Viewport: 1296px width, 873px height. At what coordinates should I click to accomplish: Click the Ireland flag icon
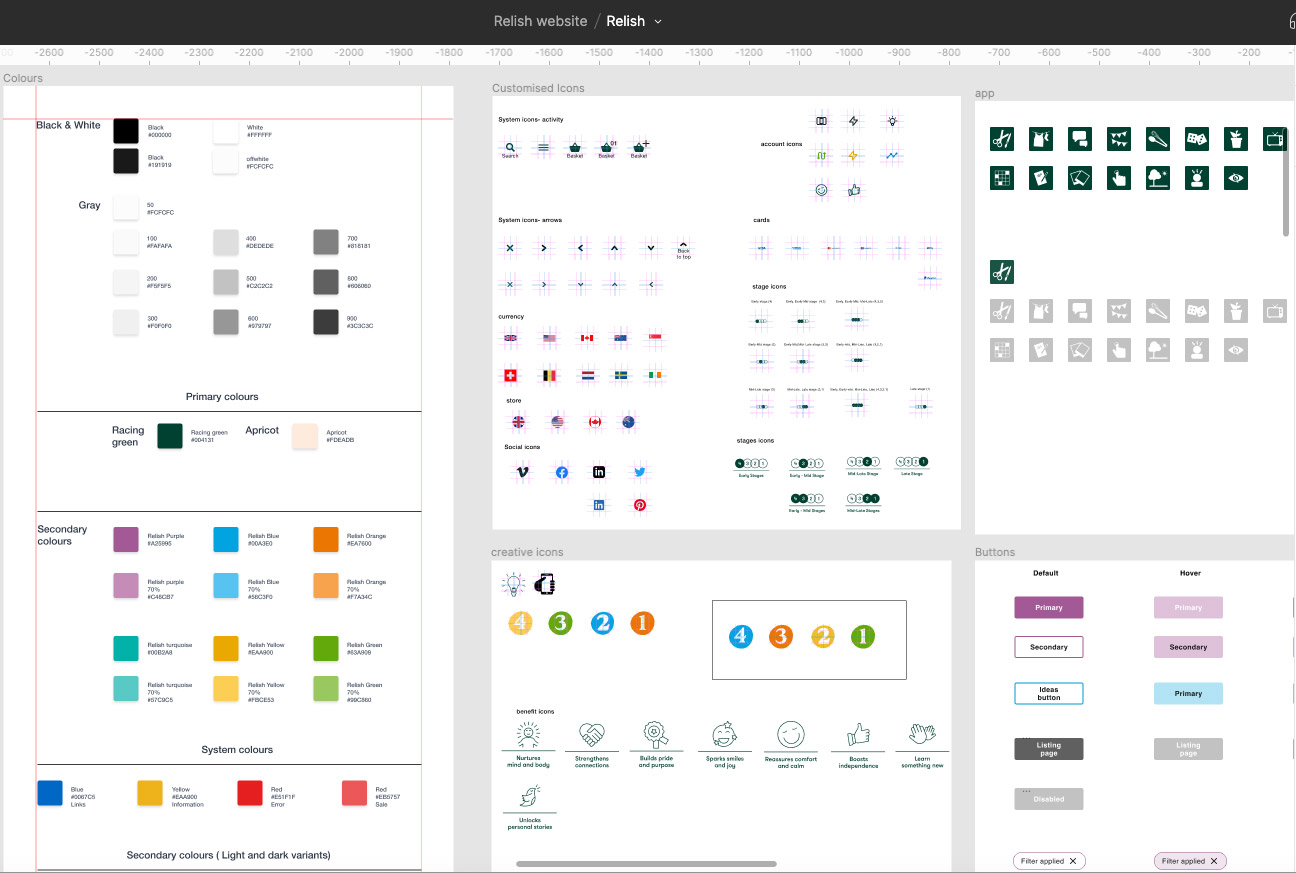(654, 376)
